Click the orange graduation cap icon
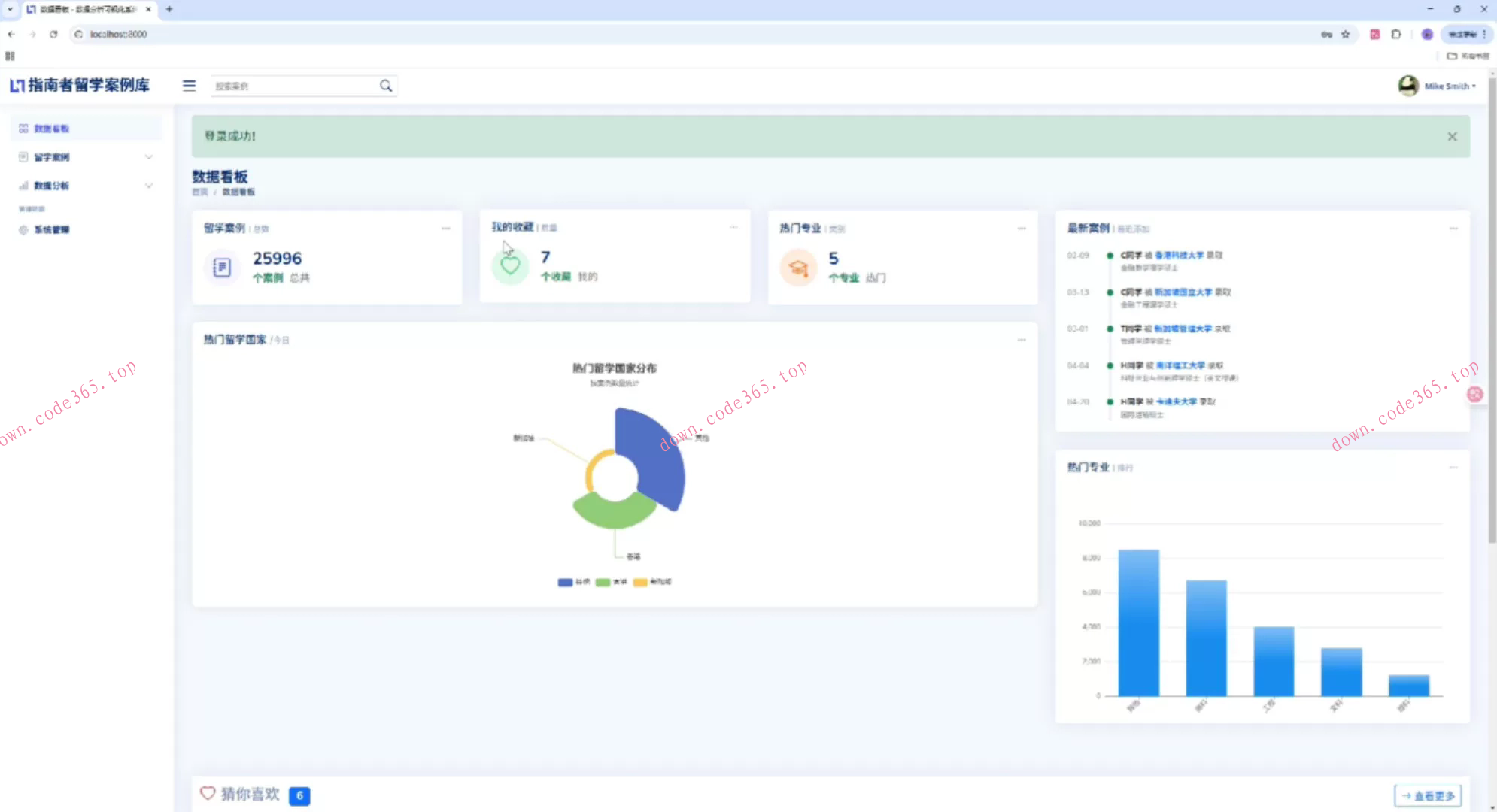The image size is (1497, 812). (x=798, y=267)
